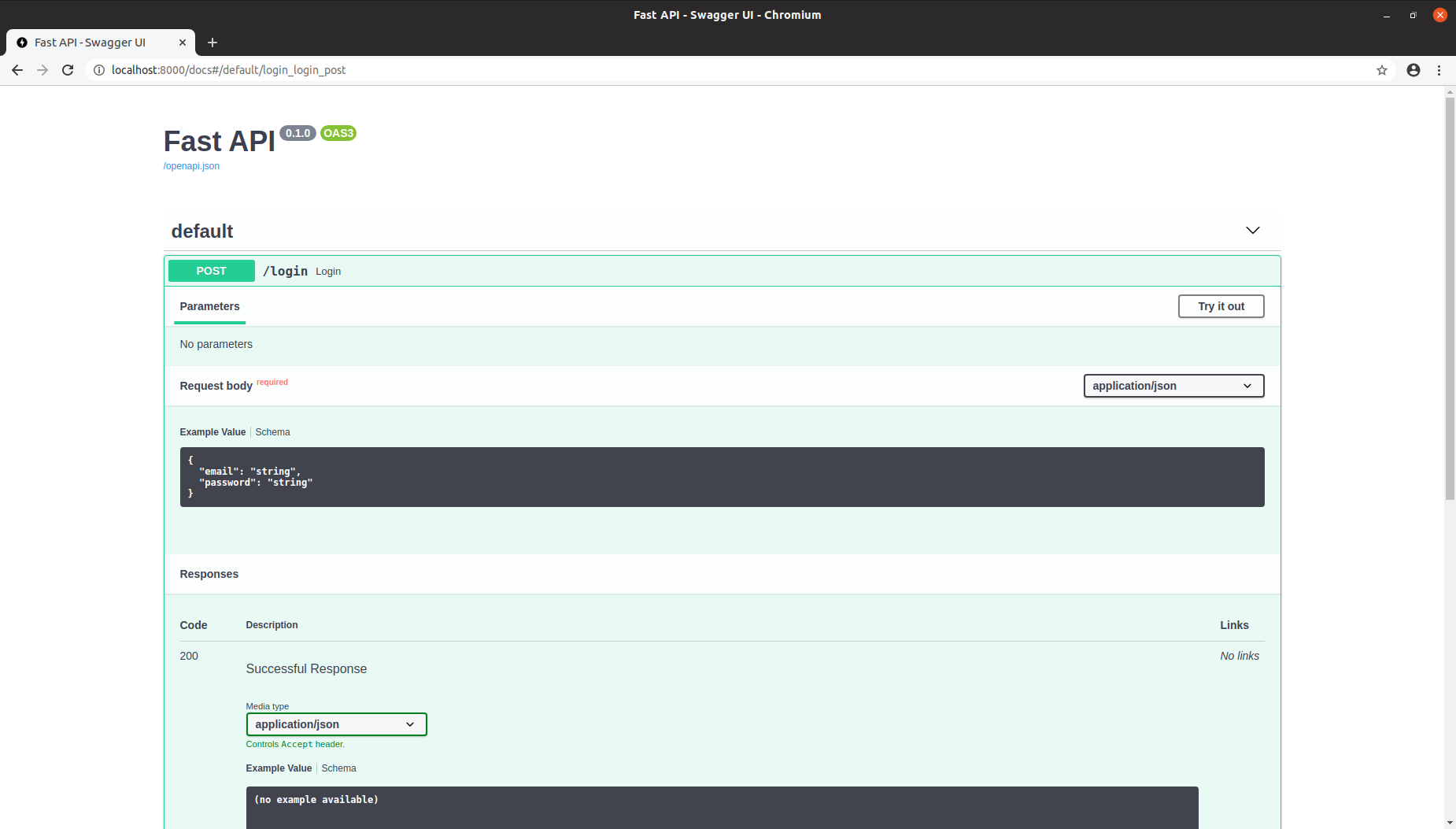
Task: View site information icon in address bar
Action: (99, 70)
